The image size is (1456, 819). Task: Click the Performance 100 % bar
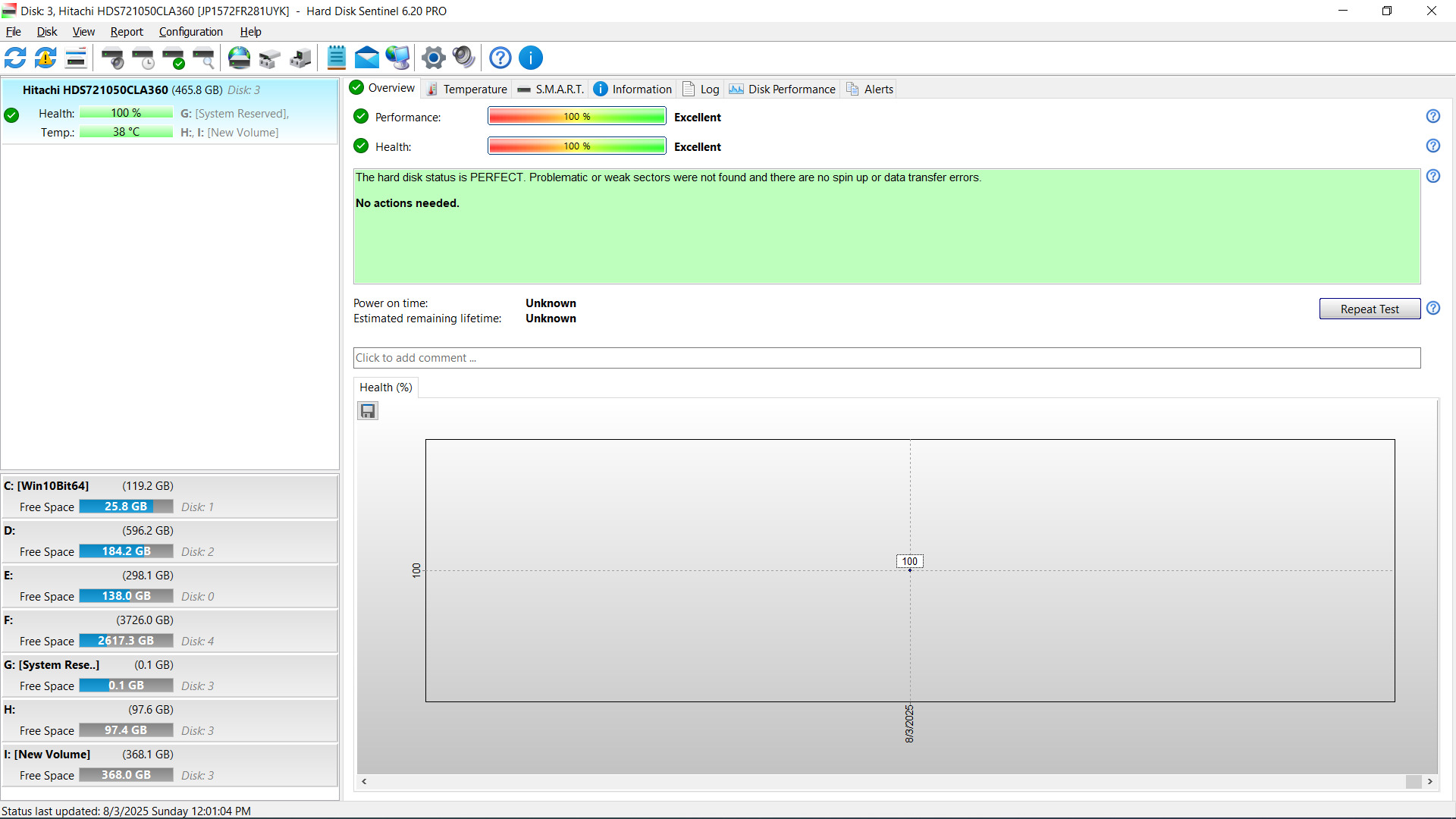pyautogui.click(x=577, y=116)
